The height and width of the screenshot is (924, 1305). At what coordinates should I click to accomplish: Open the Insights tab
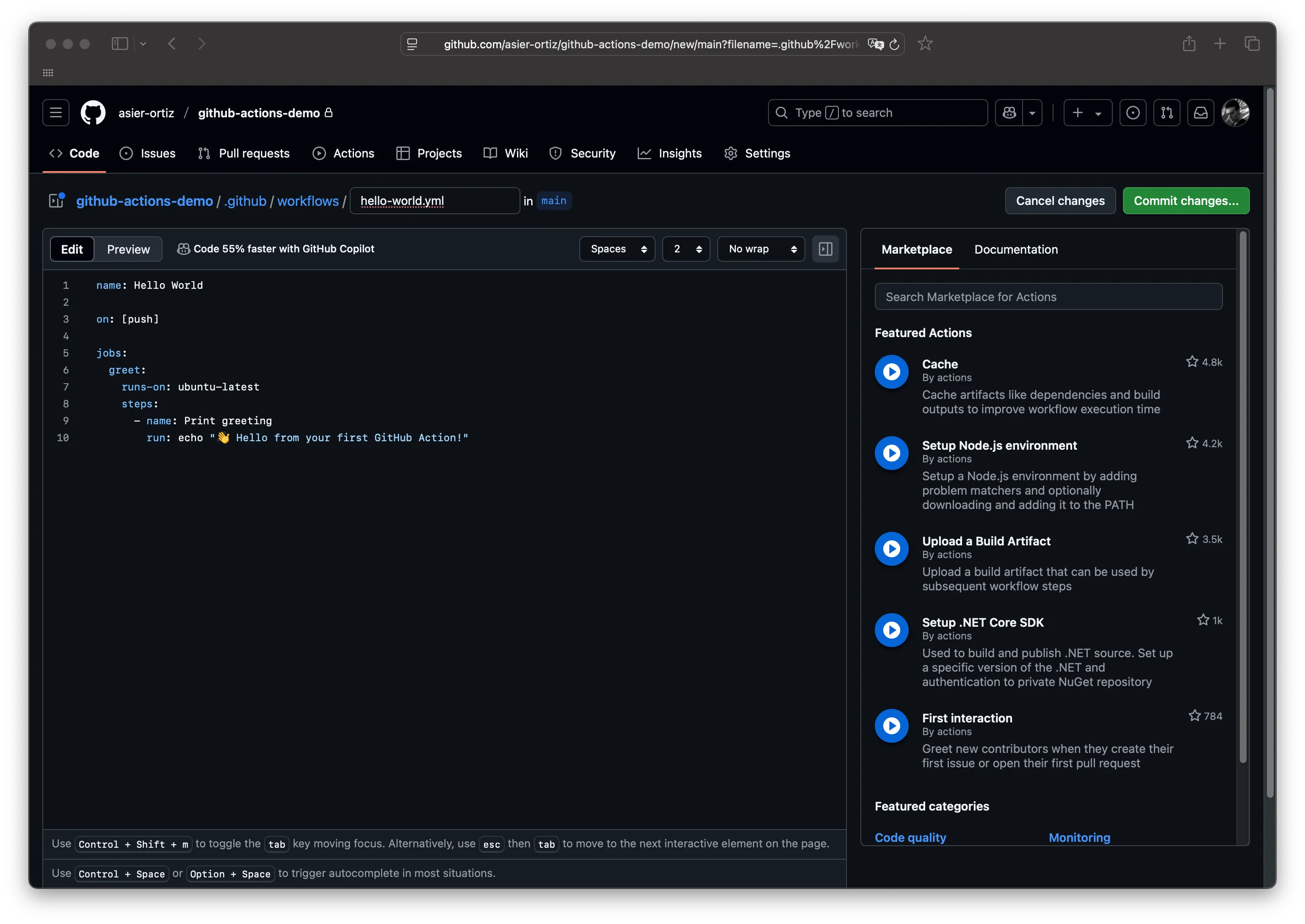pyautogui.click(x=669, y=153)
